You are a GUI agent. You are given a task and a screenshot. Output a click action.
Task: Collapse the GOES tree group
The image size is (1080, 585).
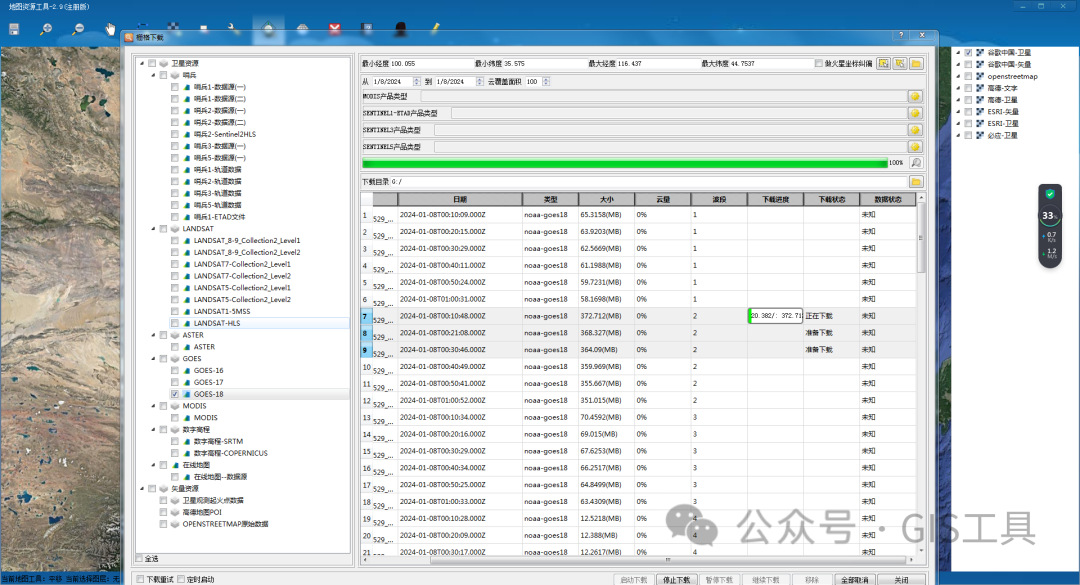point(154,358)
